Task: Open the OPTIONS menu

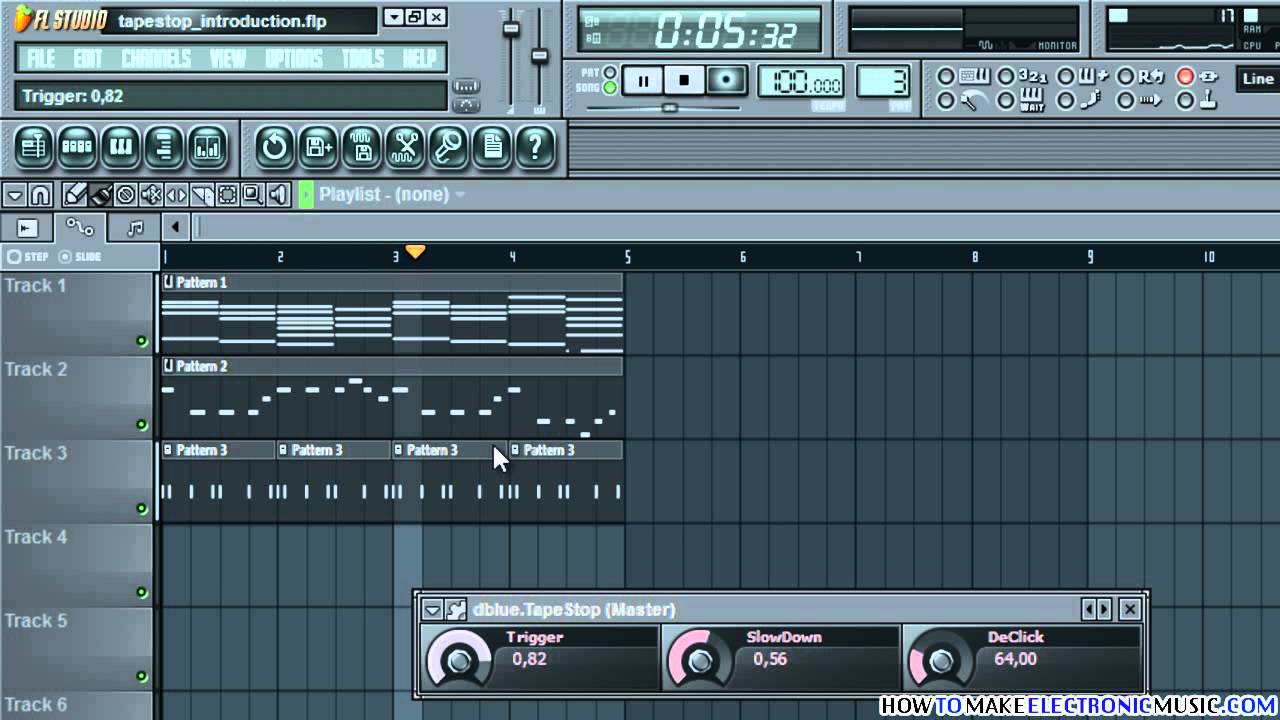Action: pyautogui.click(x=294, y=58)
